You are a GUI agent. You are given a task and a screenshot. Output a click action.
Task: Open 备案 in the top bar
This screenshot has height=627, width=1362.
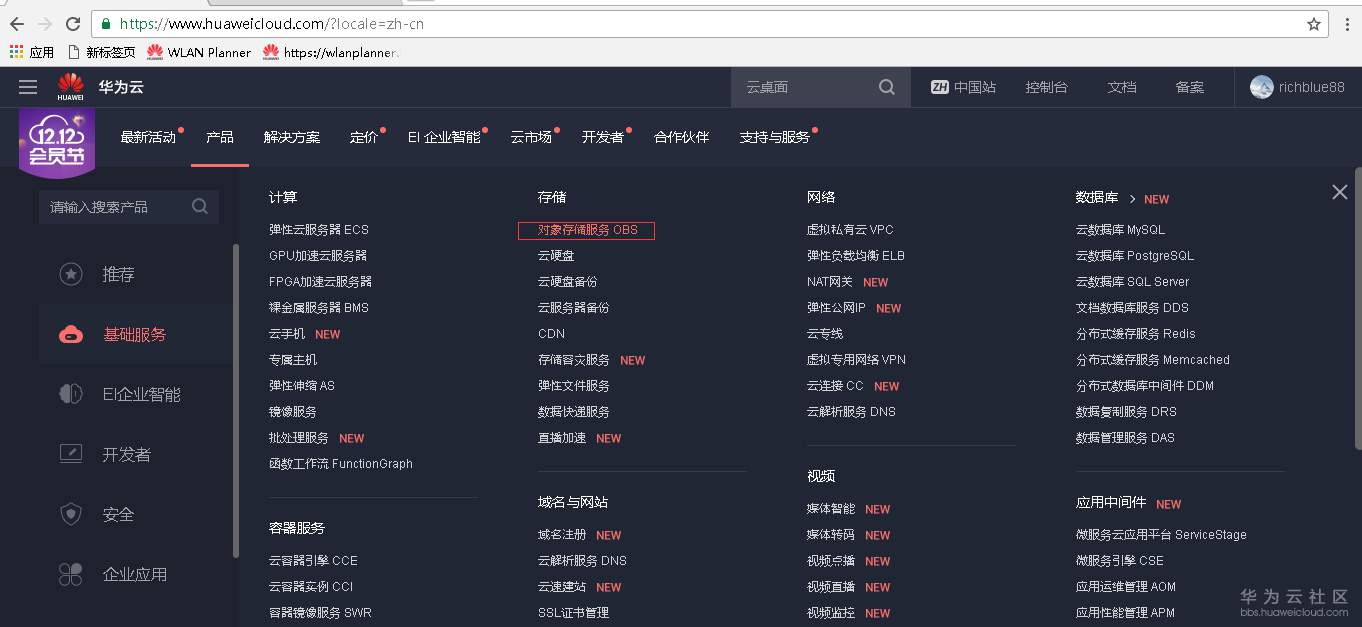pyautogui.click(x=1190, y=87)
